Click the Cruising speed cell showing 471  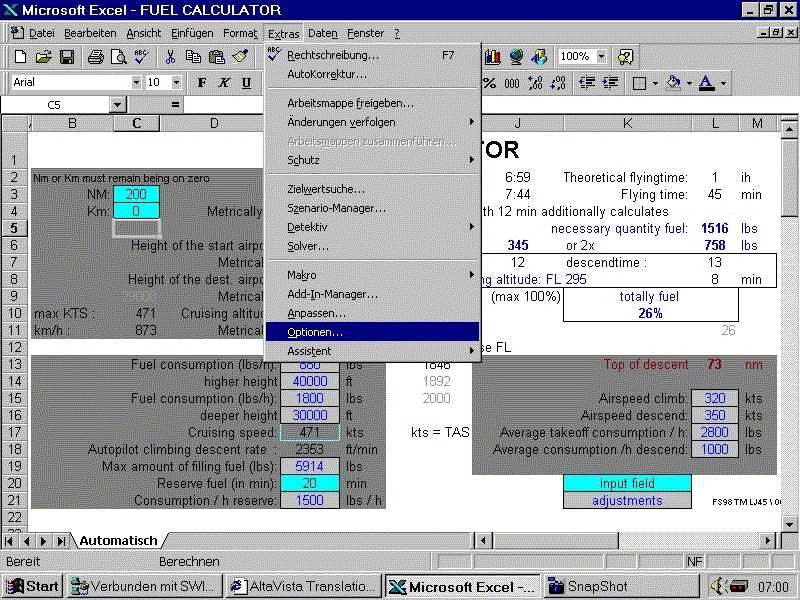pos(310,433)
